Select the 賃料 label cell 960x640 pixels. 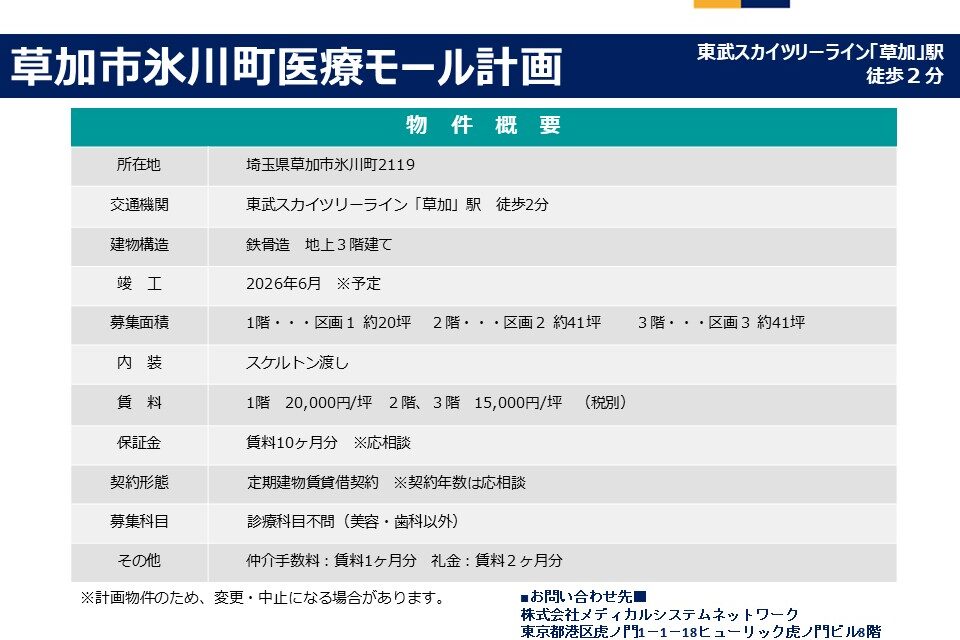coord(139,403)
